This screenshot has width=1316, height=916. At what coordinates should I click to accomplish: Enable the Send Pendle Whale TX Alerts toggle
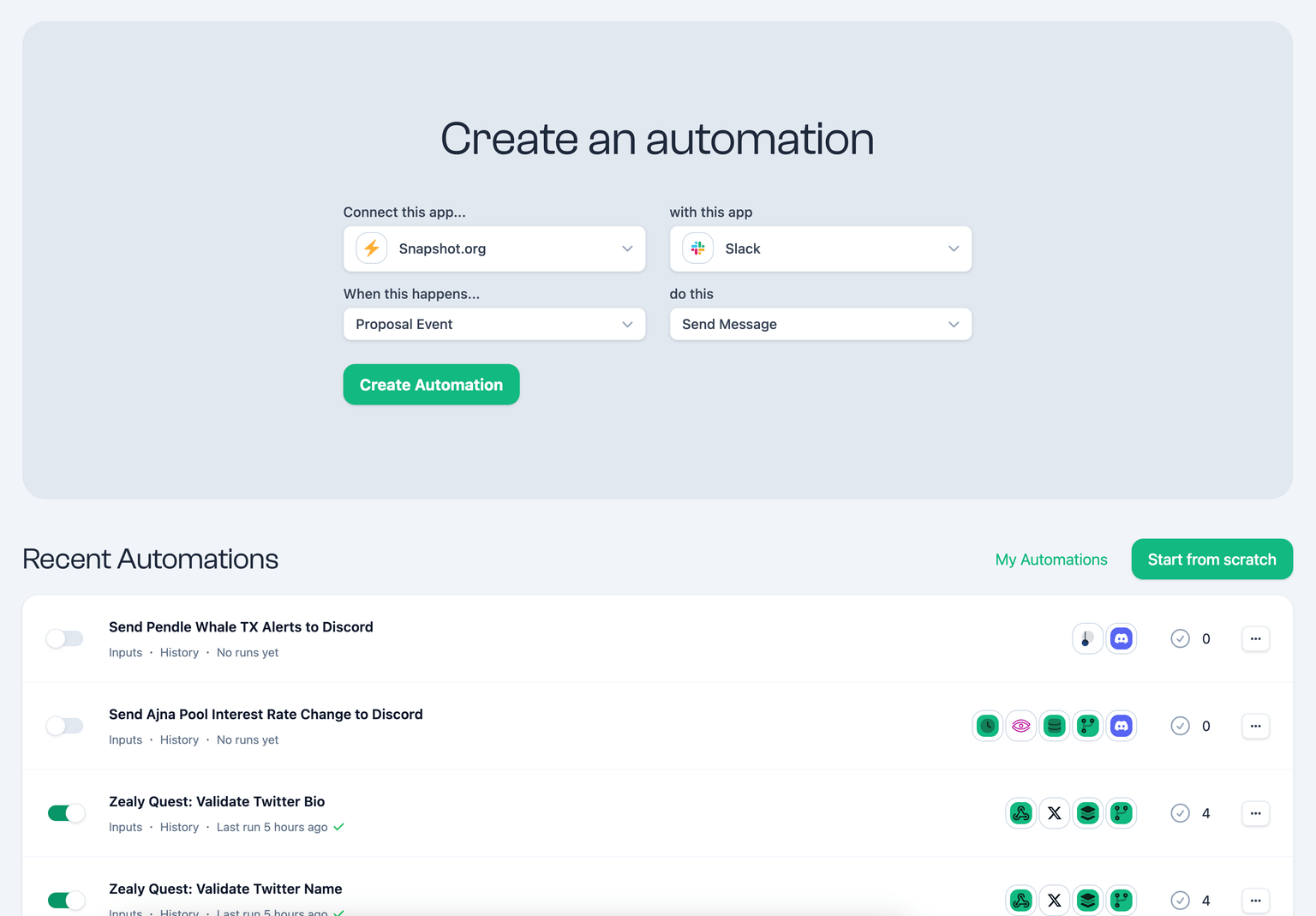[x=65, y=638]
